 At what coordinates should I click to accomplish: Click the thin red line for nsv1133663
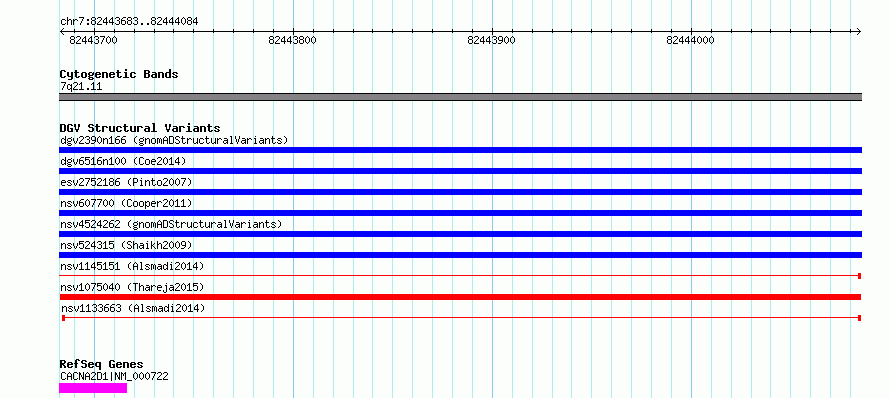point(461,318)
